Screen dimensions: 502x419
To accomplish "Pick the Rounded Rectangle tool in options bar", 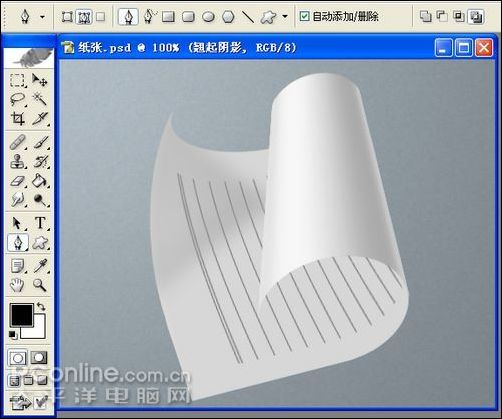I will (x=188, y=17).
